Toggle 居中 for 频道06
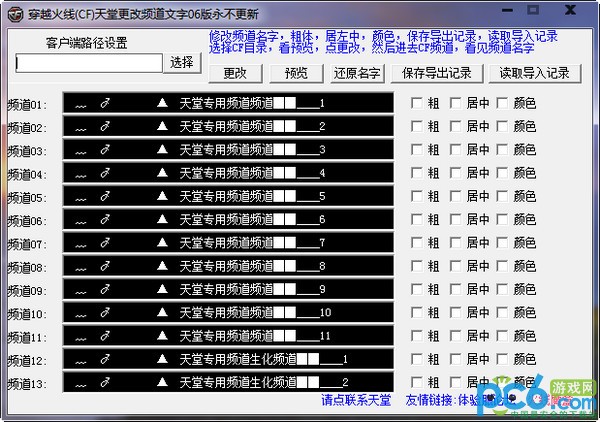The image size is (600, 422). [455, 220]
